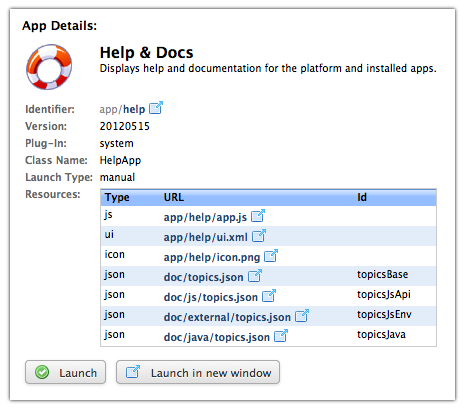Click Launch in new window button

(x=198, y=372)
